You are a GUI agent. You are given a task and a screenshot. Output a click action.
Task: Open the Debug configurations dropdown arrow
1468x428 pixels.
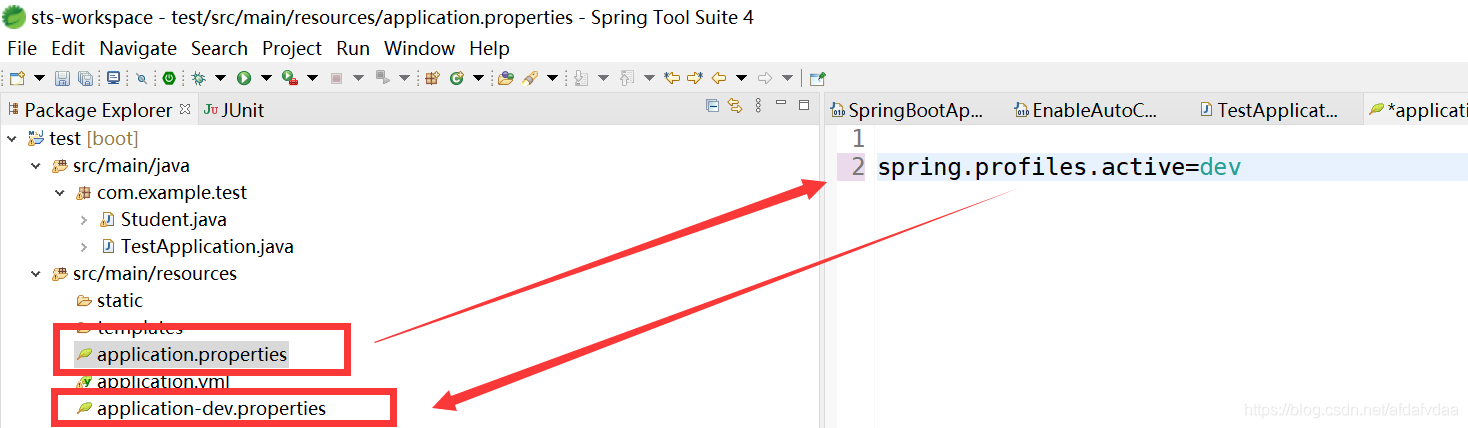pos(220,78)
